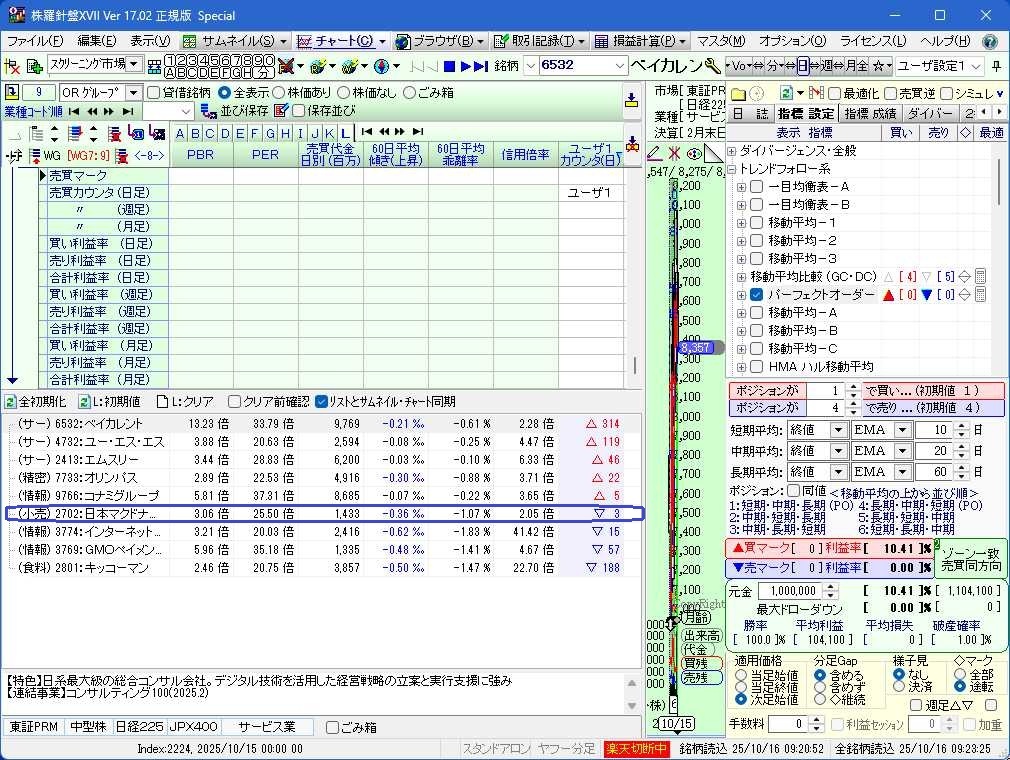Uncheck the パーフェクトオーダー indicator checkbox

[757, 295]
